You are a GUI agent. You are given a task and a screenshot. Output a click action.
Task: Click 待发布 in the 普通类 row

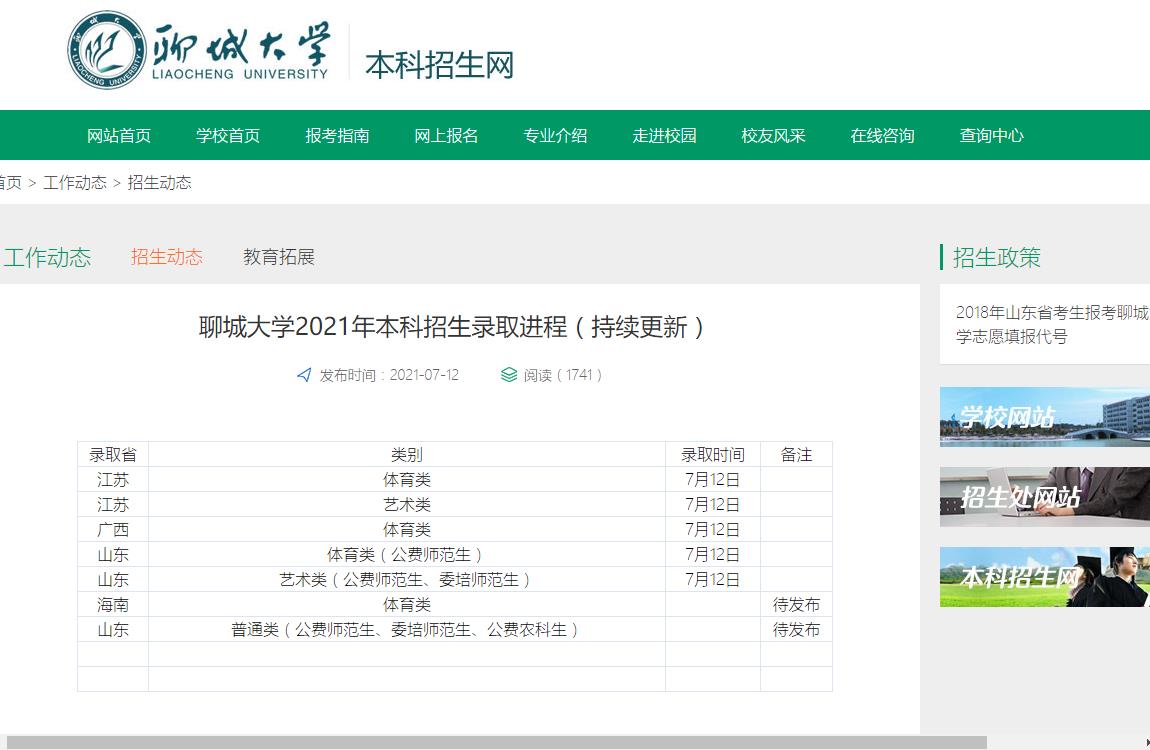pos(796,629)
